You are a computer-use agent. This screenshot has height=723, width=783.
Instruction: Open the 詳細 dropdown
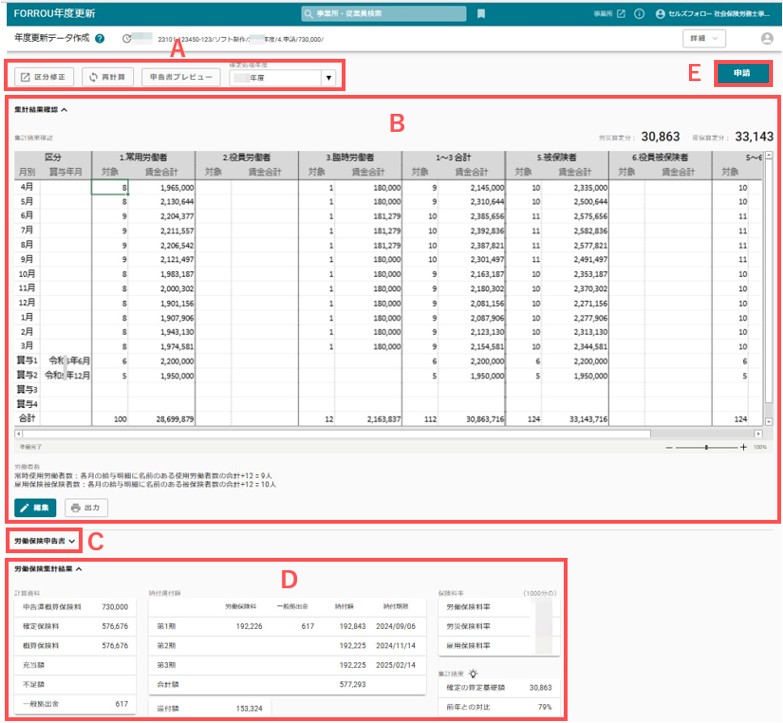point(704,38)
